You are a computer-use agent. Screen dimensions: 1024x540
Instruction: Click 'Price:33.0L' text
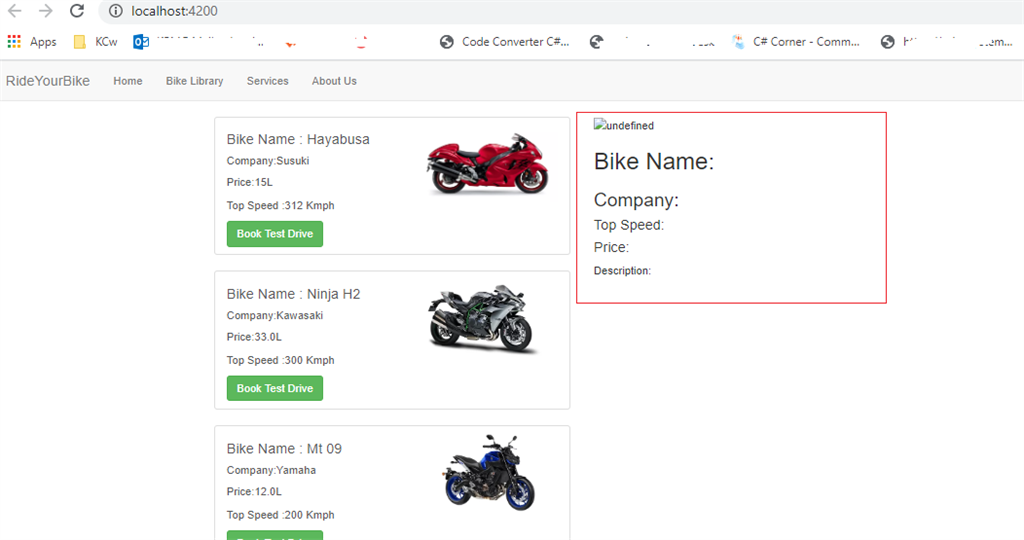coord(254,337)
